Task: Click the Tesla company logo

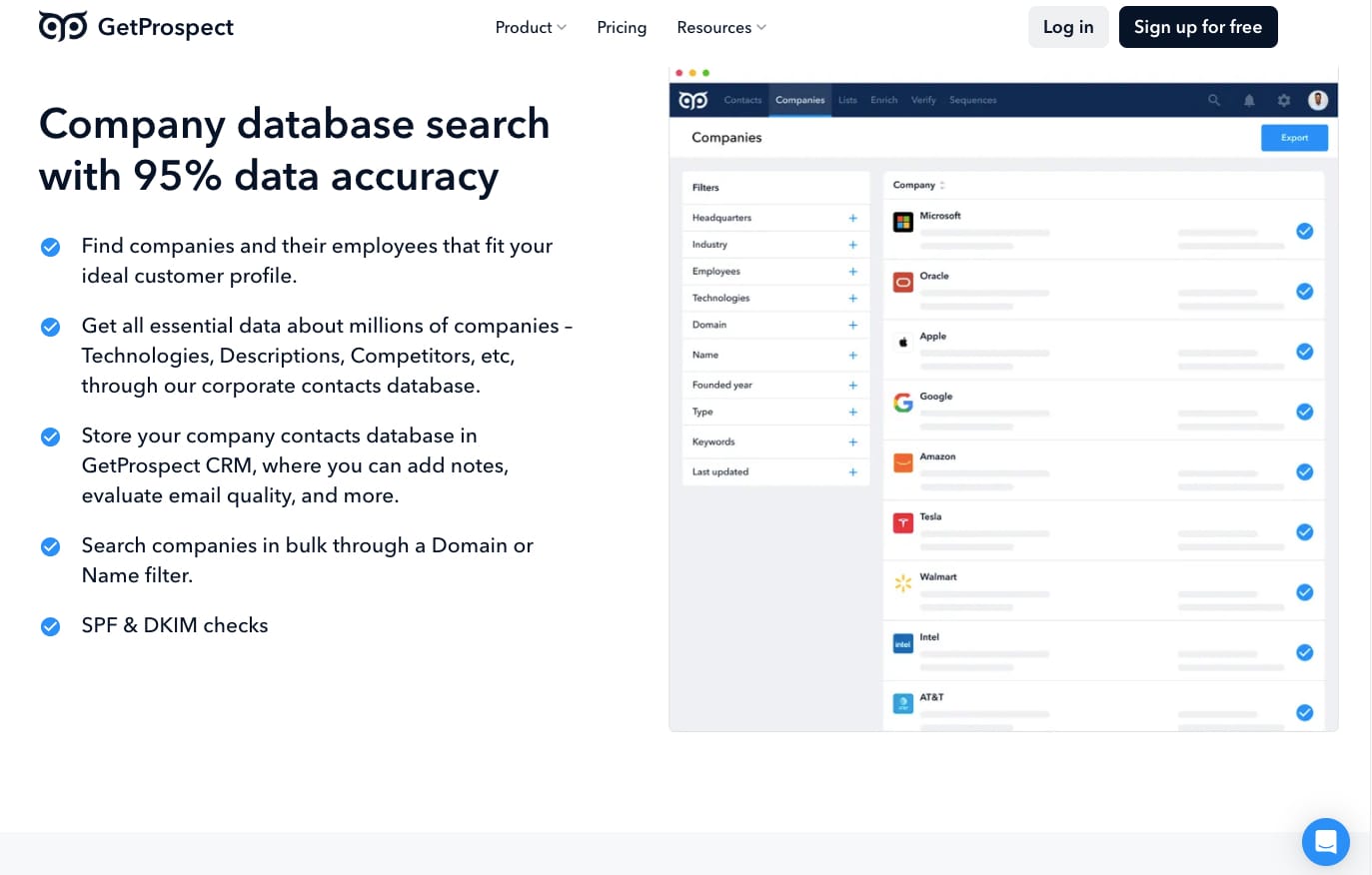Action: [x=903, y=522]
